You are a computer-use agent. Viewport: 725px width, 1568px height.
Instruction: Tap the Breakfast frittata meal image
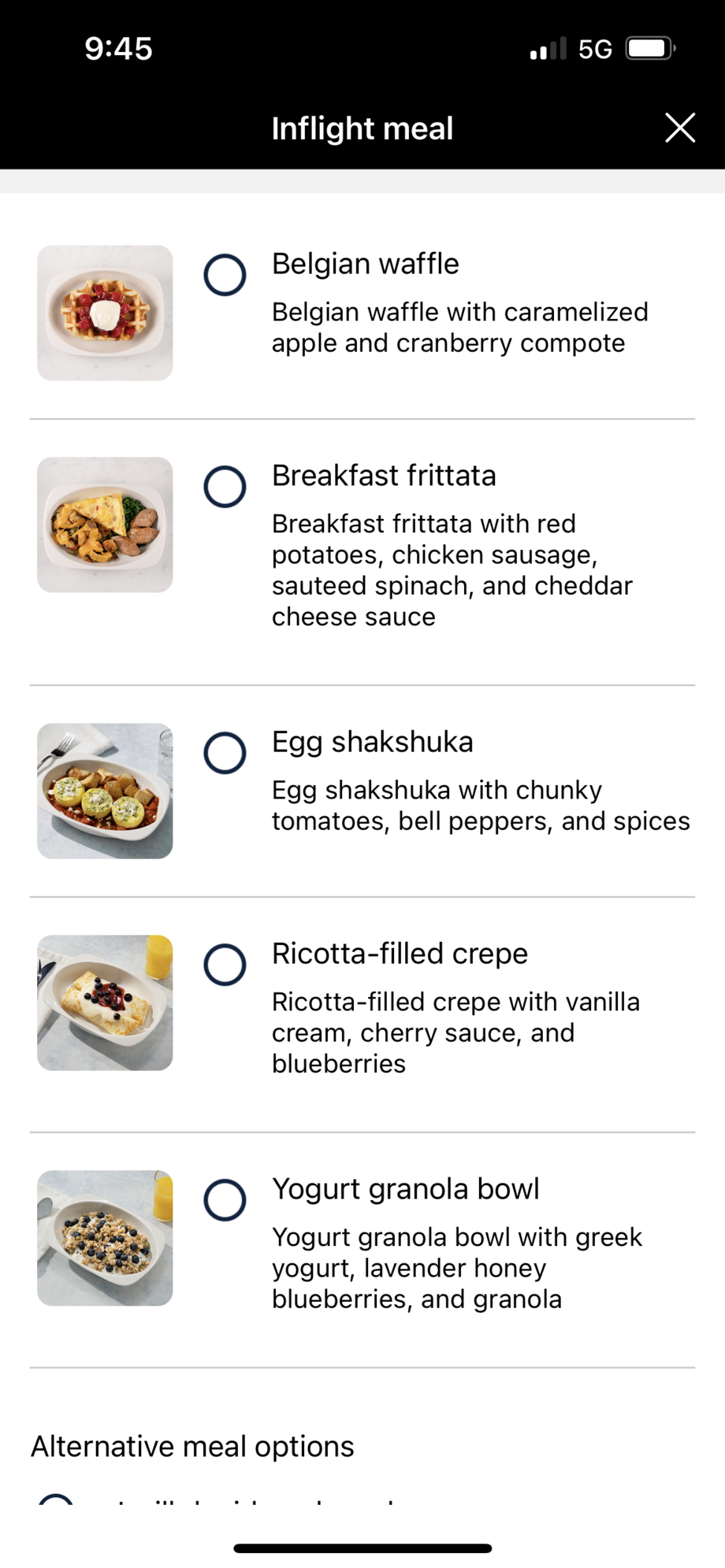click(x=105, y=525)
